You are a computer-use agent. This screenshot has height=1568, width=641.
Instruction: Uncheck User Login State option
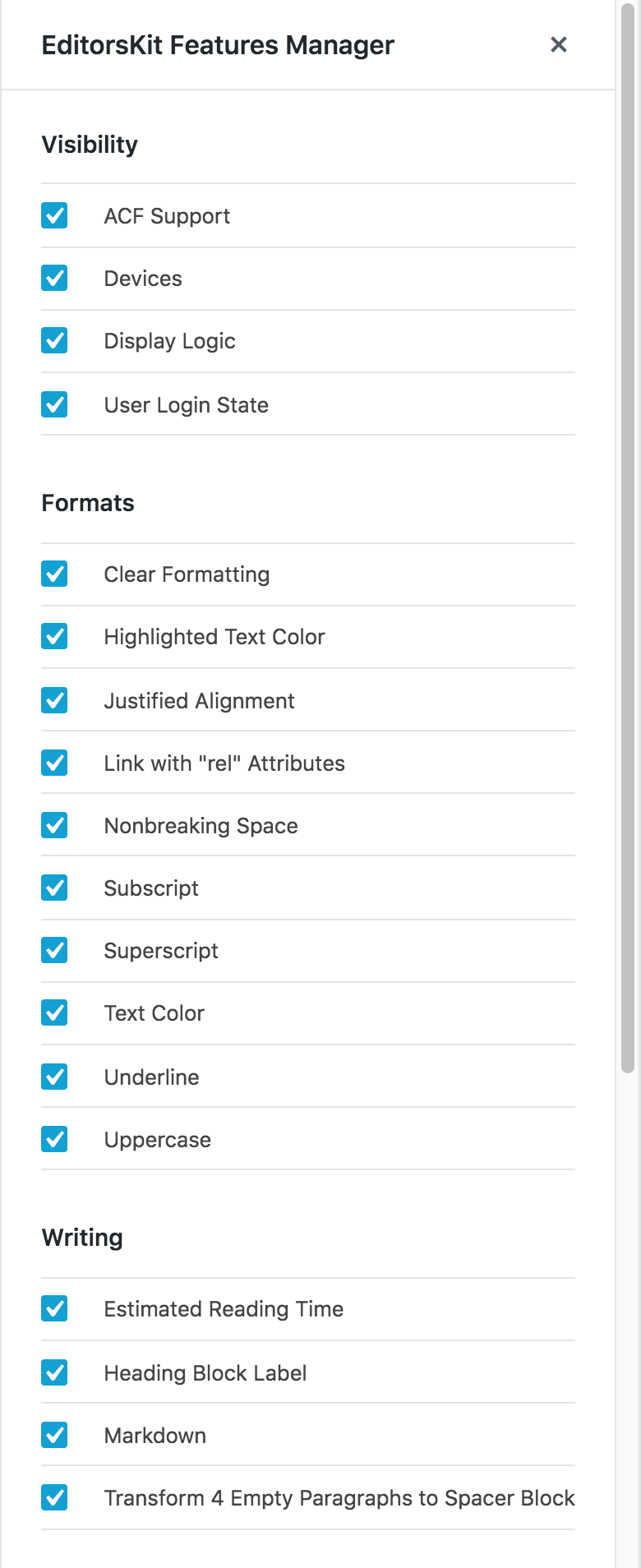point(55,404)
